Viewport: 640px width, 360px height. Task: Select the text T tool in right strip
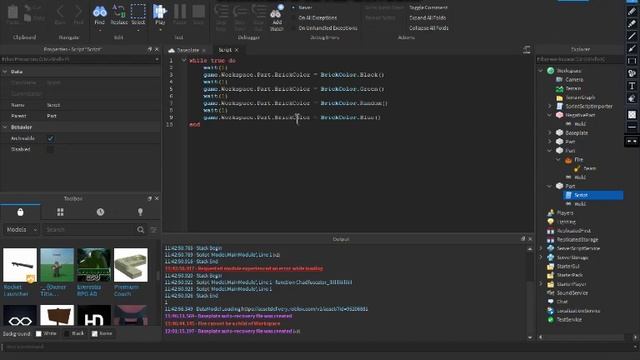click(x=632, y=86)
